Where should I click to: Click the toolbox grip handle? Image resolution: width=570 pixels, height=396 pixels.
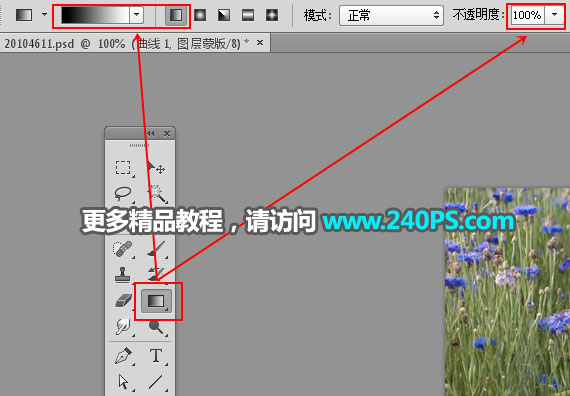coord(139,145)
